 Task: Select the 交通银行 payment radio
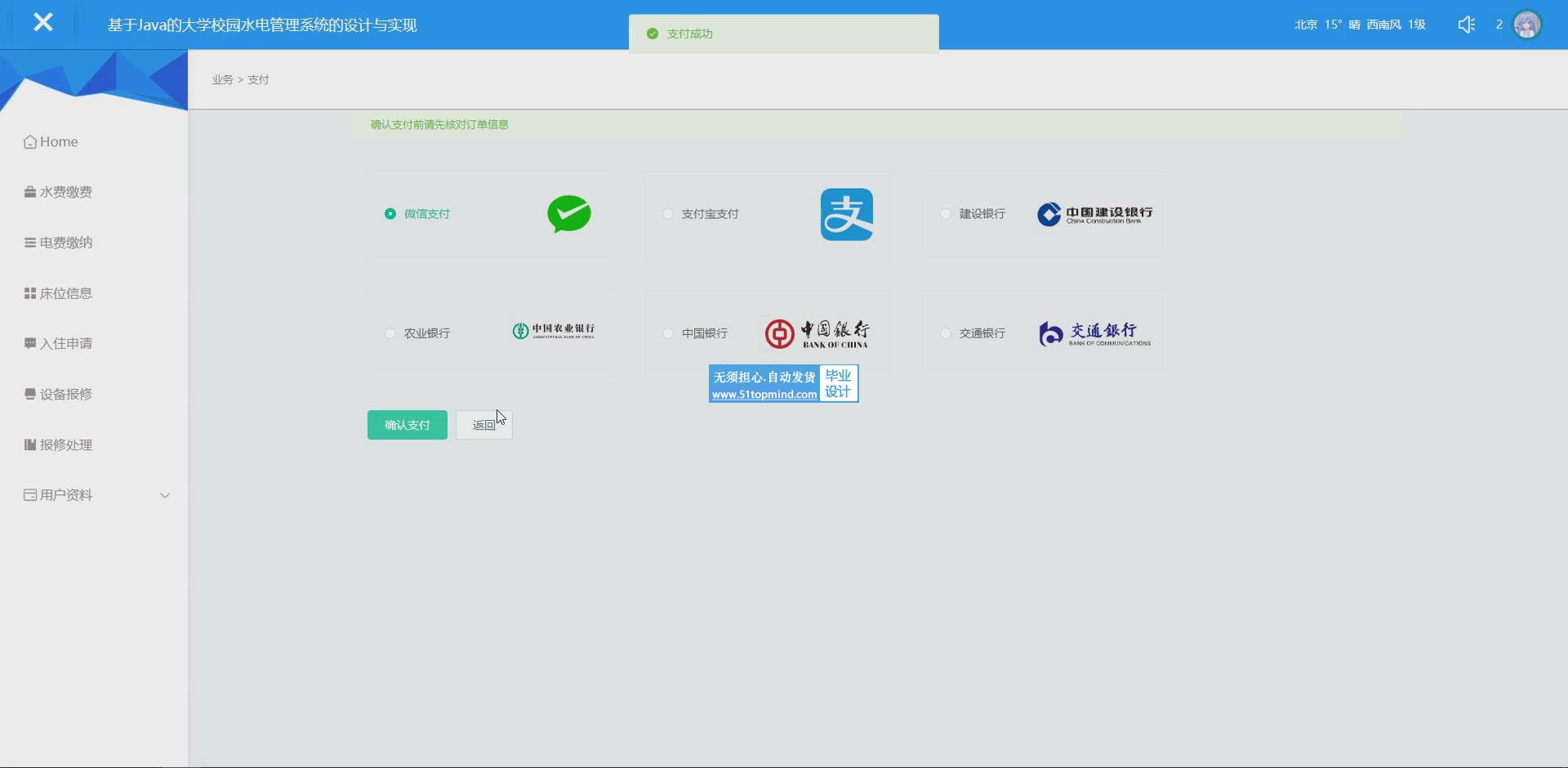(x=946, y=333)
